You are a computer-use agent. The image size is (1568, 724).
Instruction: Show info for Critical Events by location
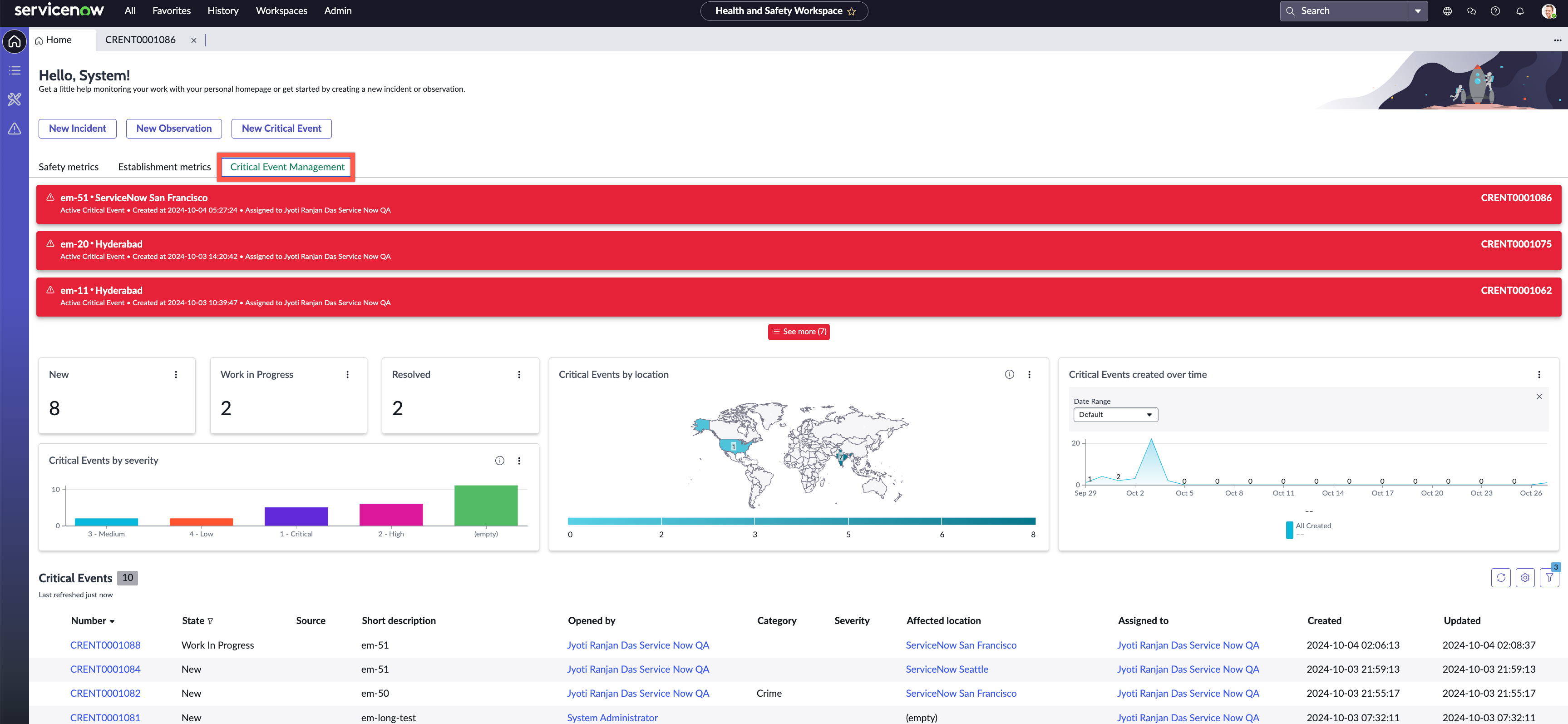click(x=1009, y=374)
